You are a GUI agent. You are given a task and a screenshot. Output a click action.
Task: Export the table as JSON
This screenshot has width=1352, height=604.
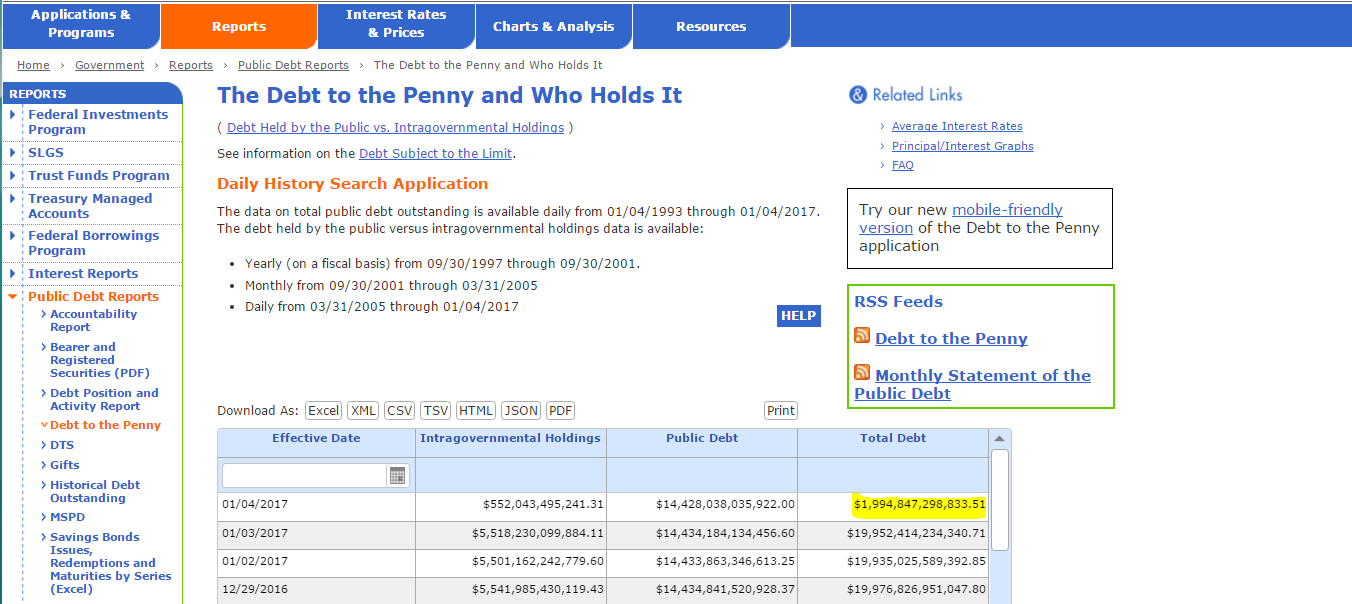(520, 411)
